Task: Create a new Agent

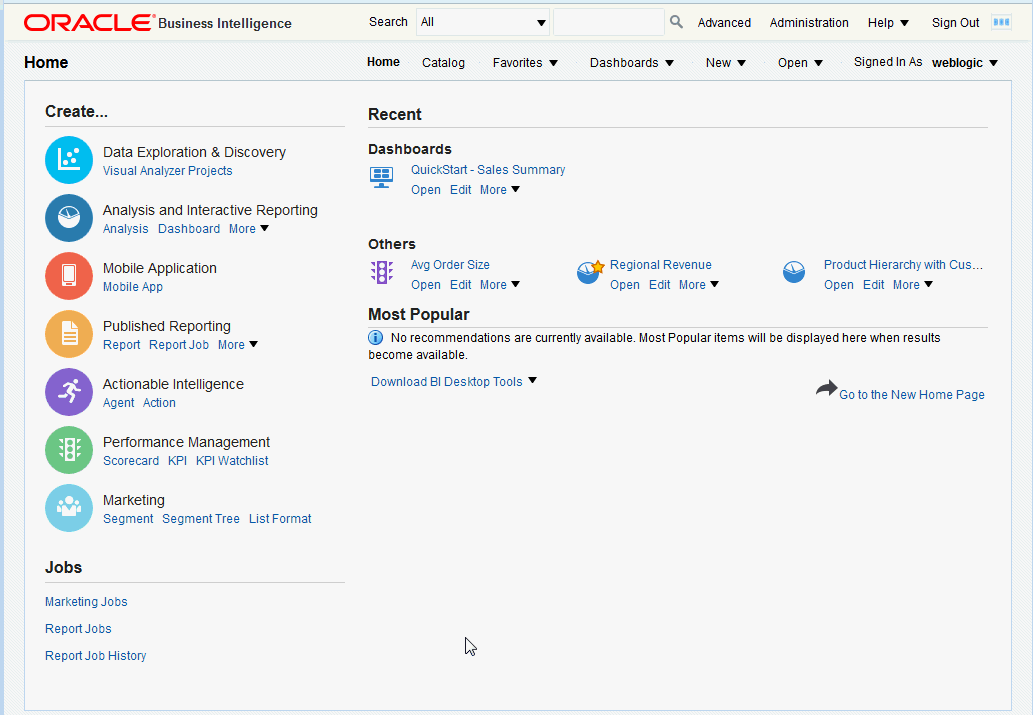Action: pos(119,403)
